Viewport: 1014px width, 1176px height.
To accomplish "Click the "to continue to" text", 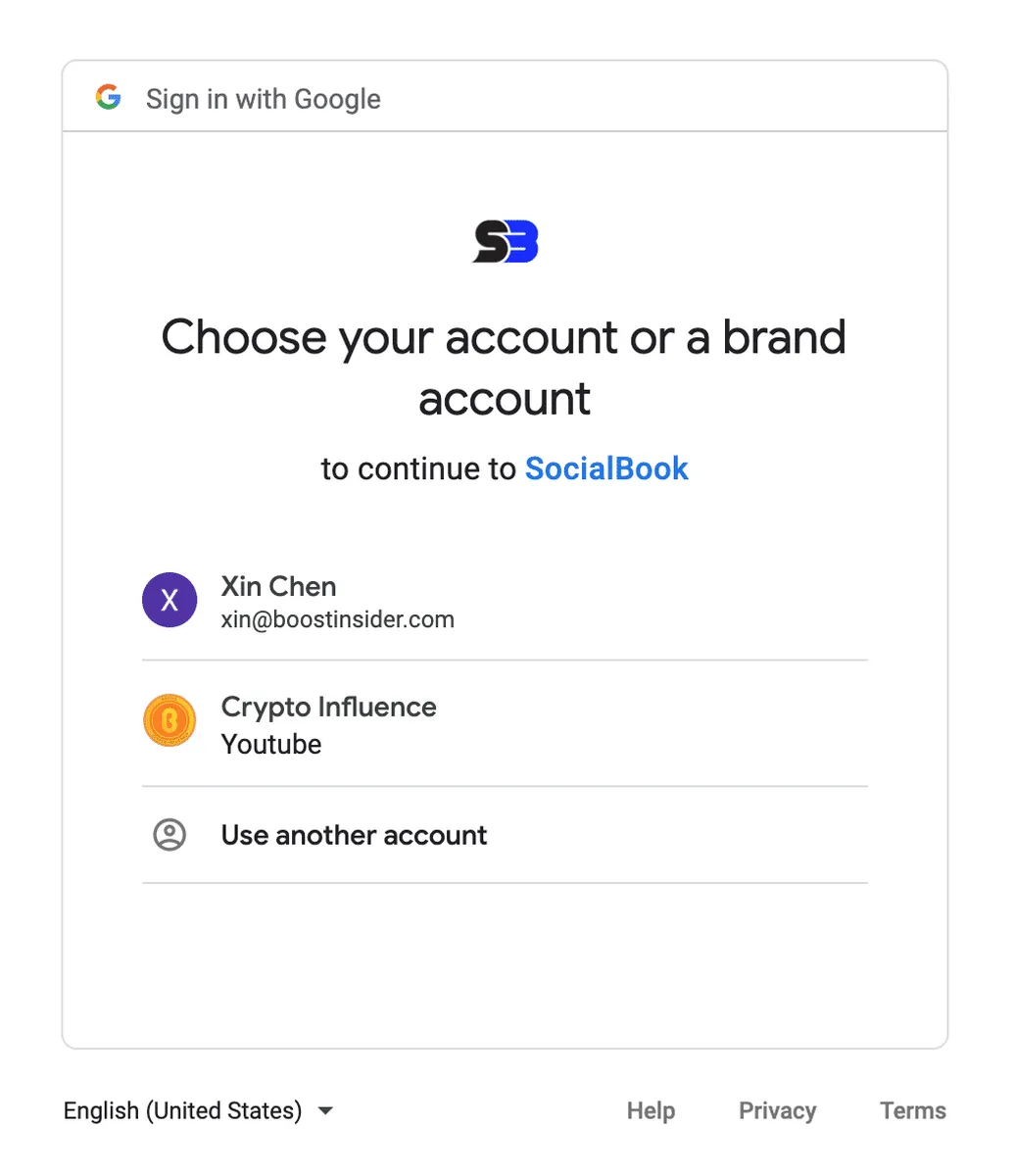I will point(418,468).
